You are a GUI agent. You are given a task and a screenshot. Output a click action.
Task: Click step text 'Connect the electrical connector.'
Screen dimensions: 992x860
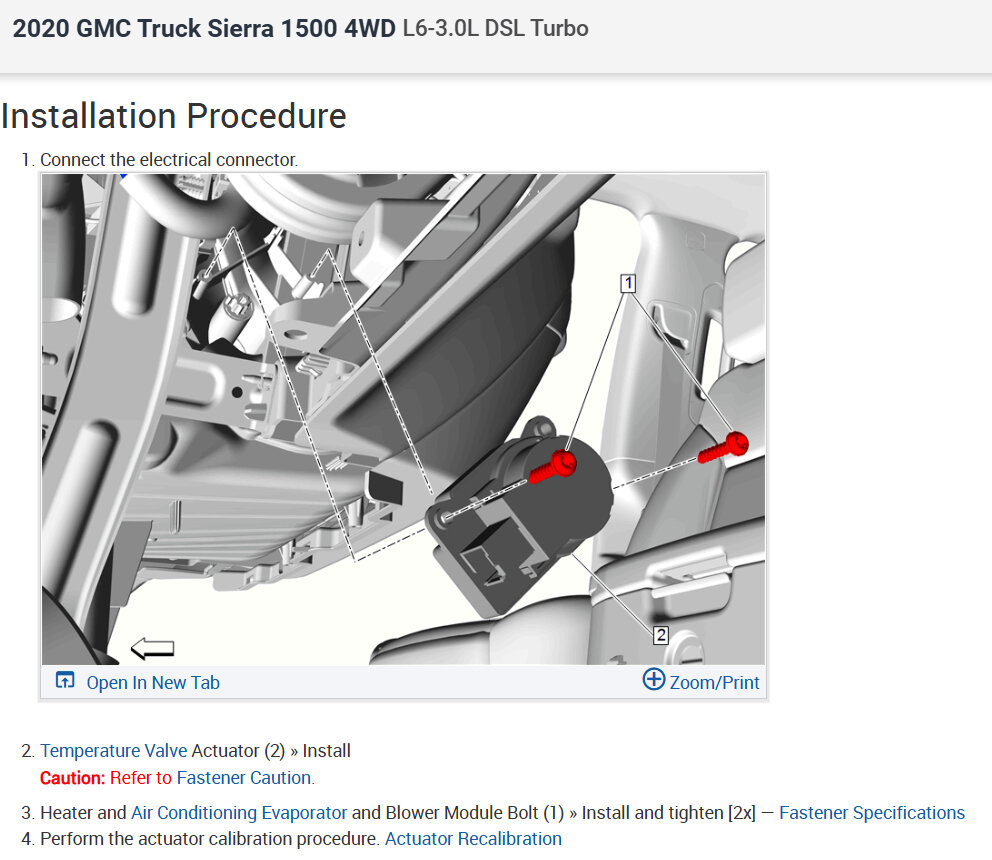[x=169, y=160]
